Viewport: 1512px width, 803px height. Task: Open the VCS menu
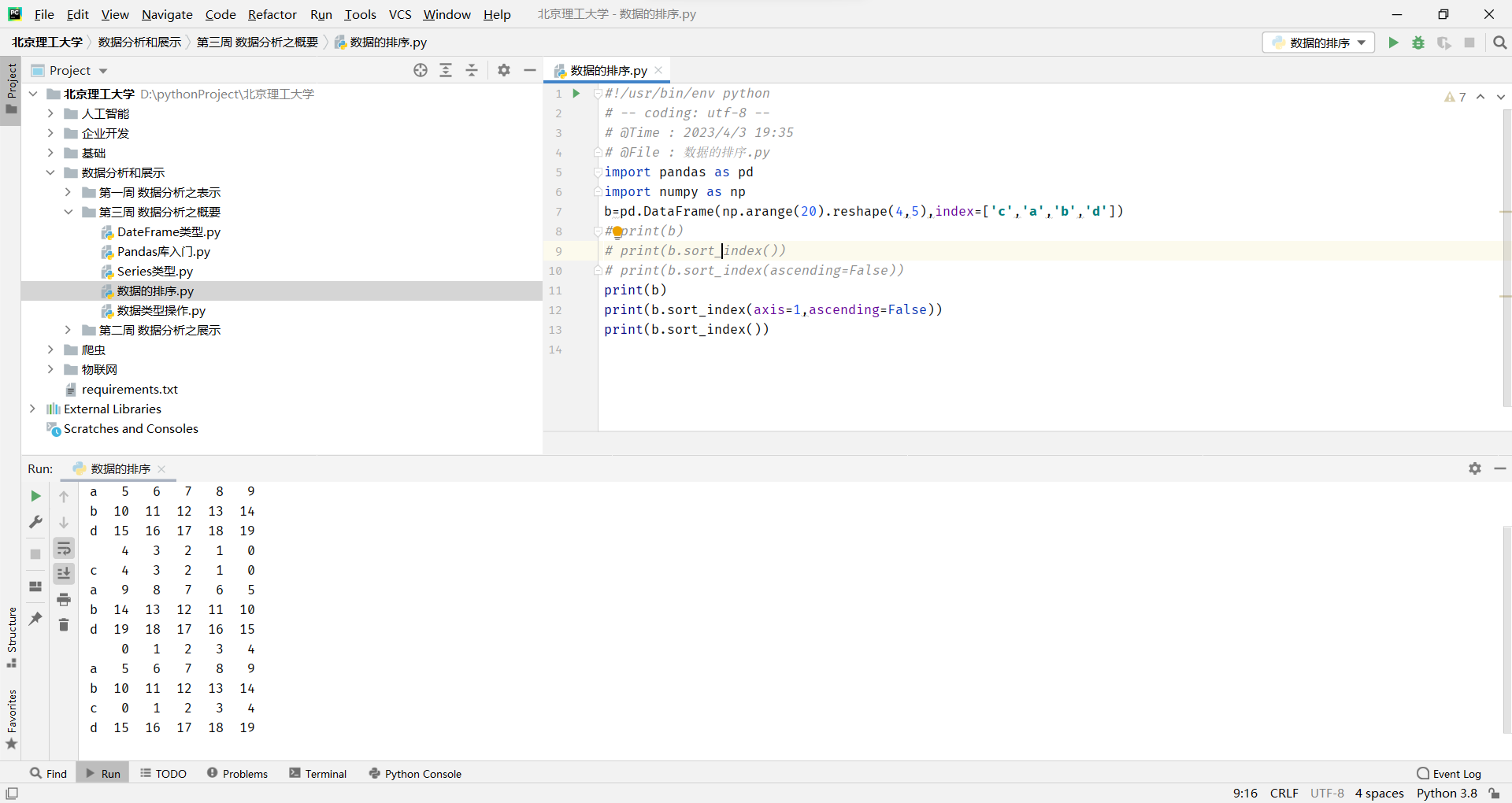tap(400, 14)
